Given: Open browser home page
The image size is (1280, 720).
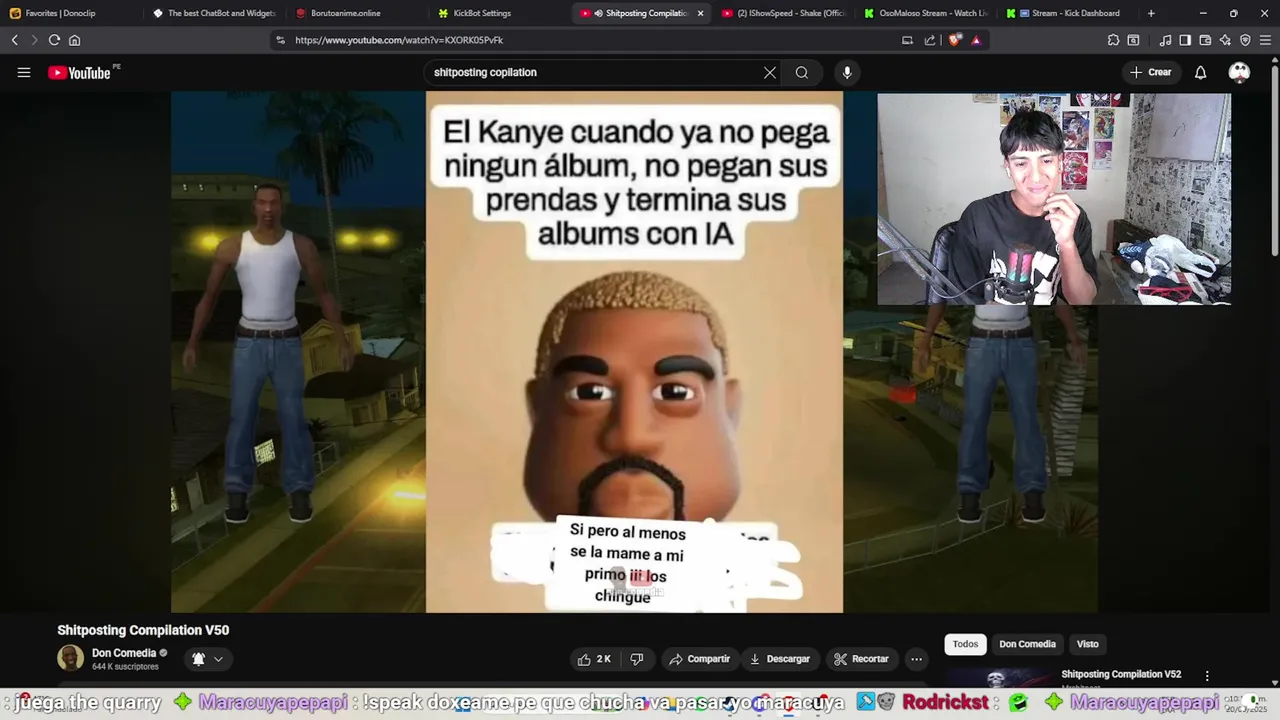Looking at the screenshot, I should tap(74, 40).
